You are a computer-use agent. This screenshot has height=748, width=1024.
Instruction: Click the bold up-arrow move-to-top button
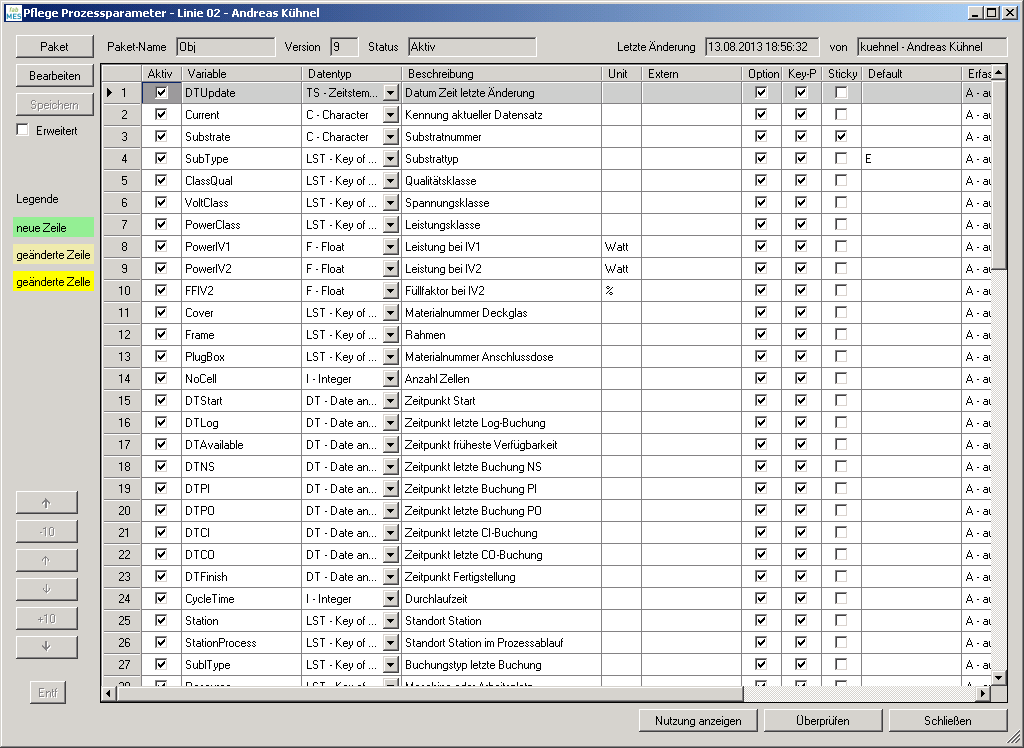(46, 503)
